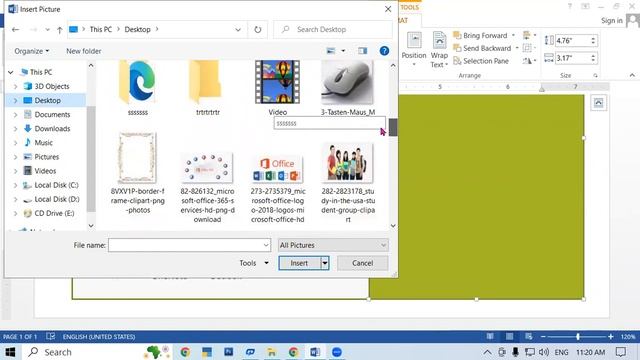The height and width of the screenshot is (360, 640).
Task: Open Selection Pane in Word
Action: point(481,61)
